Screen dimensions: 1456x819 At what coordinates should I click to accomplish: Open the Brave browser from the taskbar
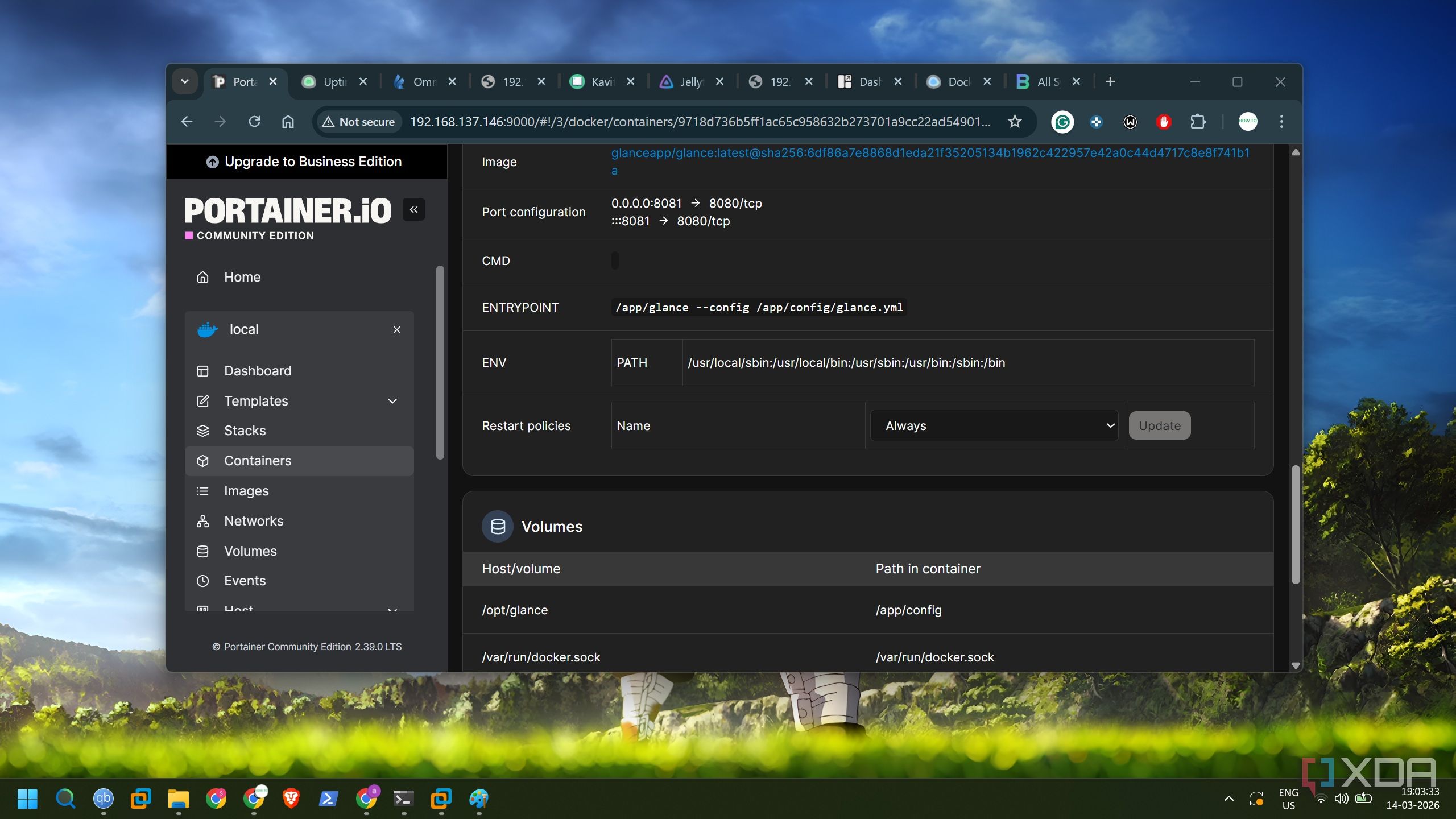[x=291, y=799]
